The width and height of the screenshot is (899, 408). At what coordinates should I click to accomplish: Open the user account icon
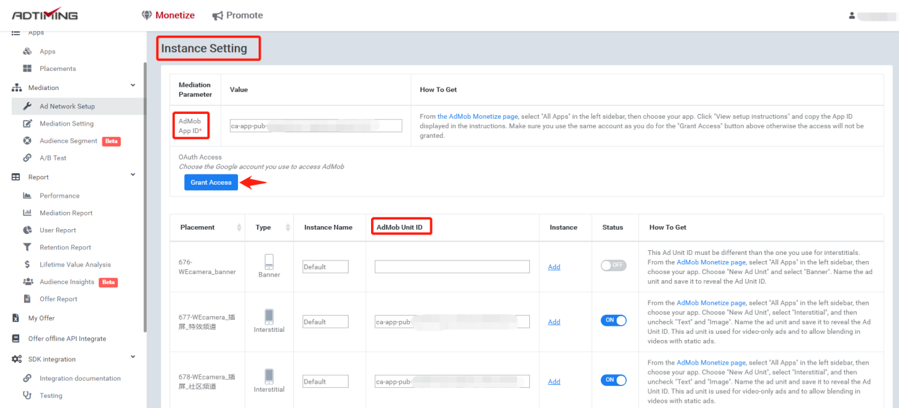(852, 15)
